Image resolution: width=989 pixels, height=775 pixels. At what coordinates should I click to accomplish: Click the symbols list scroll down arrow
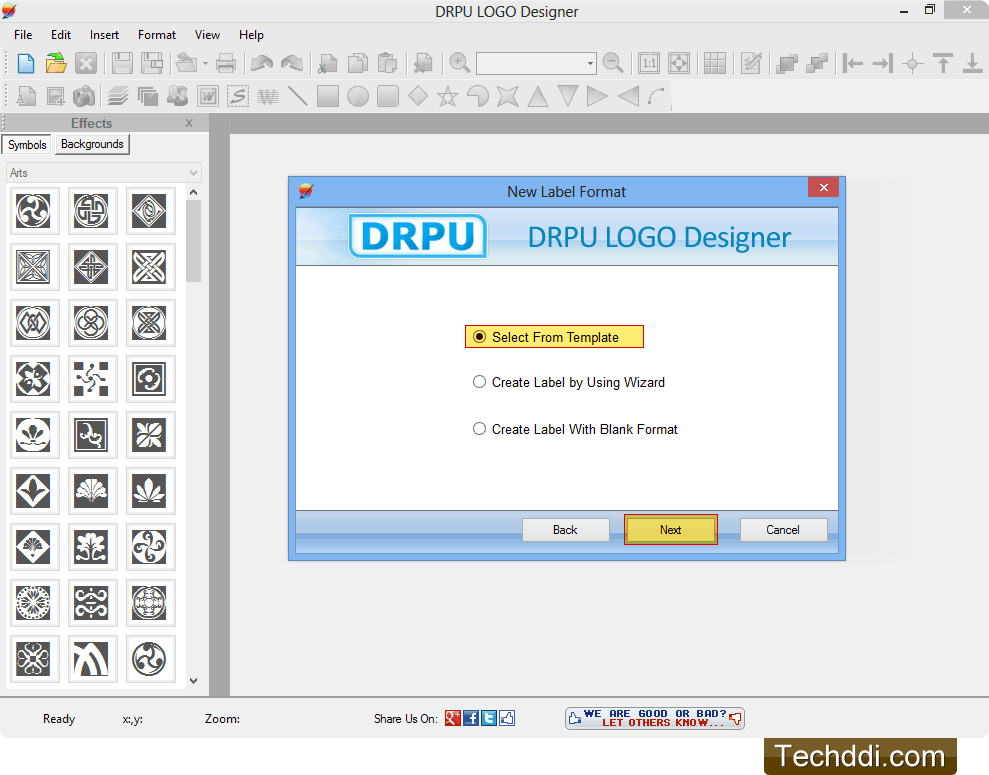[194, 680]
